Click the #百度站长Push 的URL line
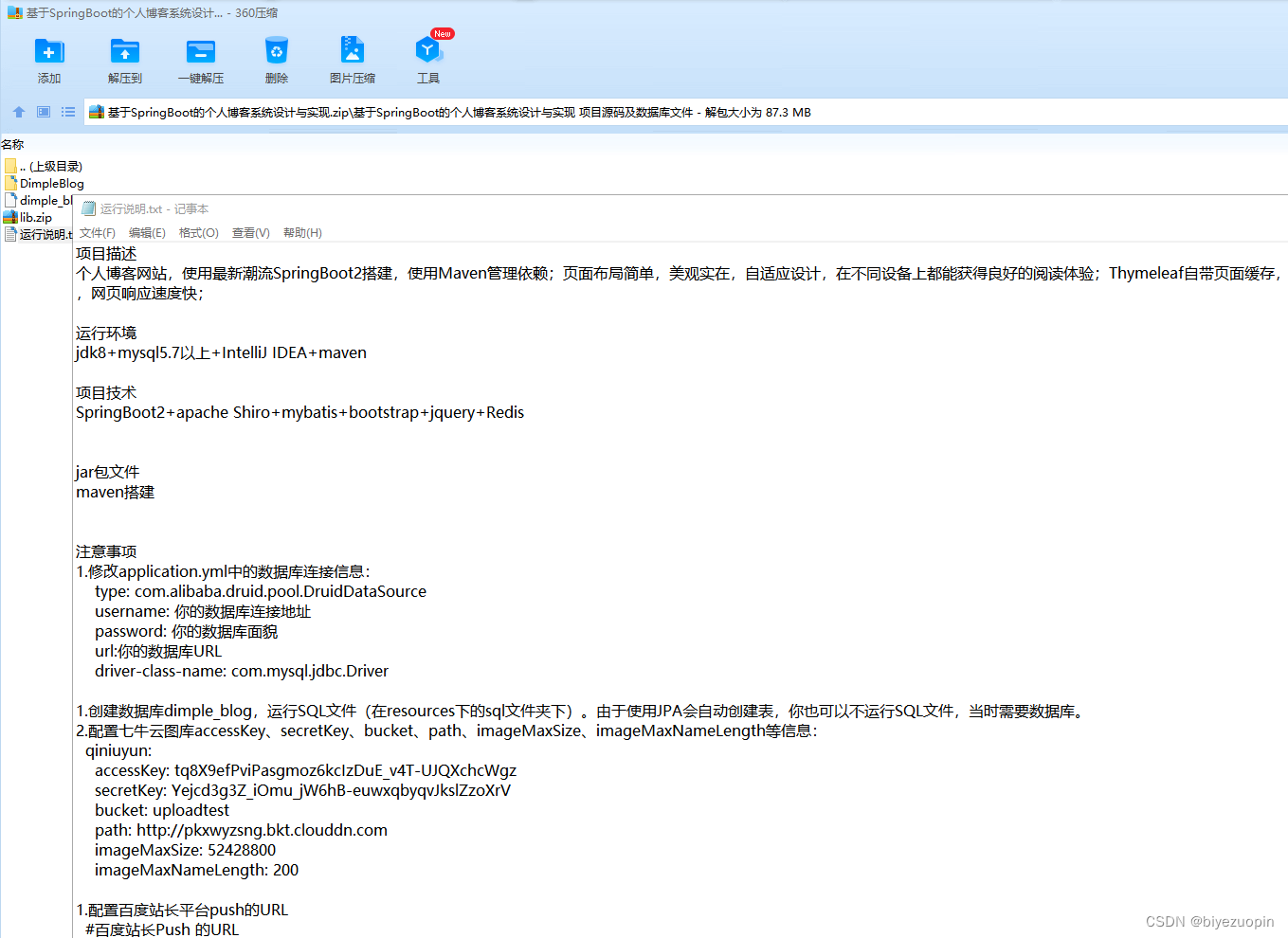This screenshot has height=938, width=1288. tap(162, 929)
